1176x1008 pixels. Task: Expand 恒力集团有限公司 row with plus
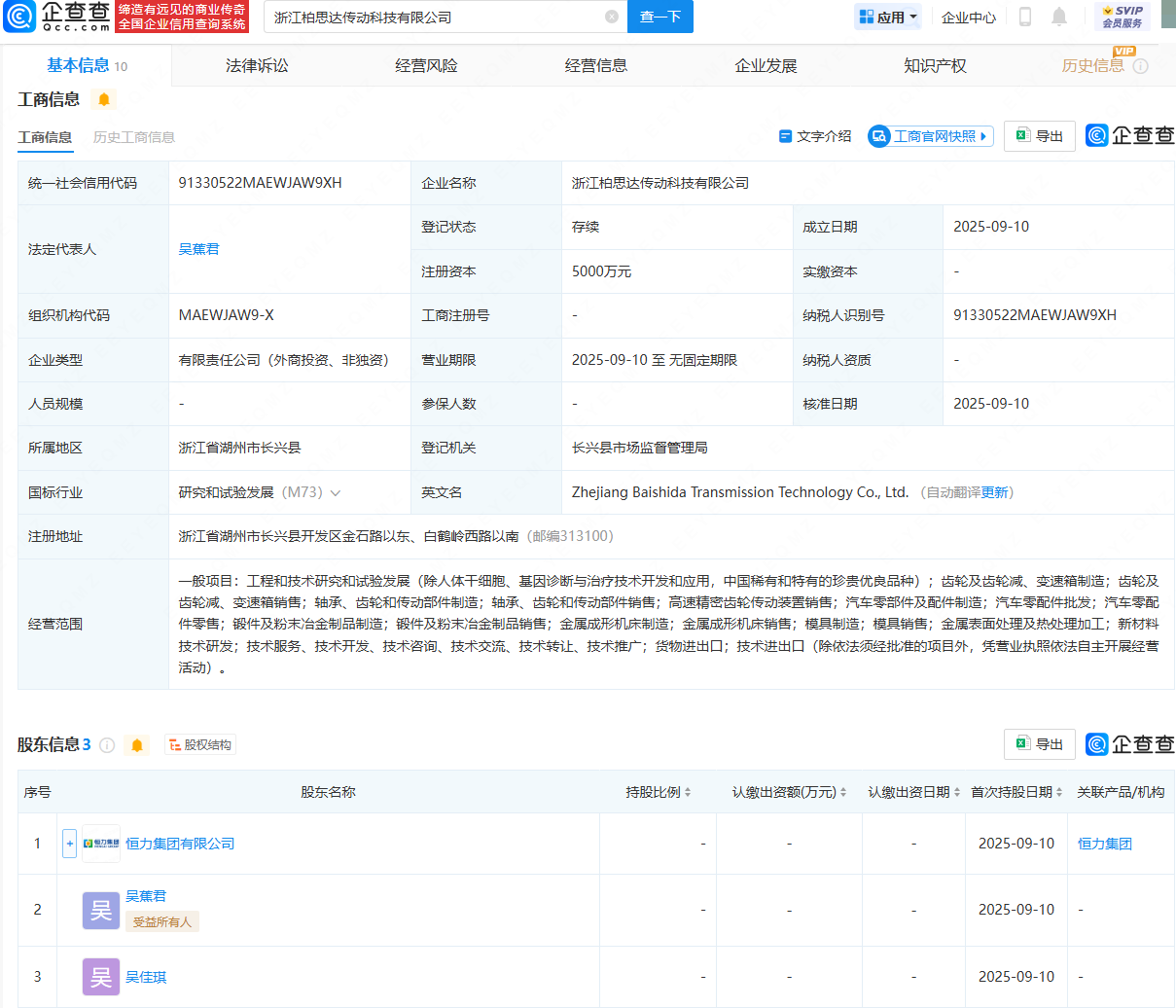(x=69, y=844)
